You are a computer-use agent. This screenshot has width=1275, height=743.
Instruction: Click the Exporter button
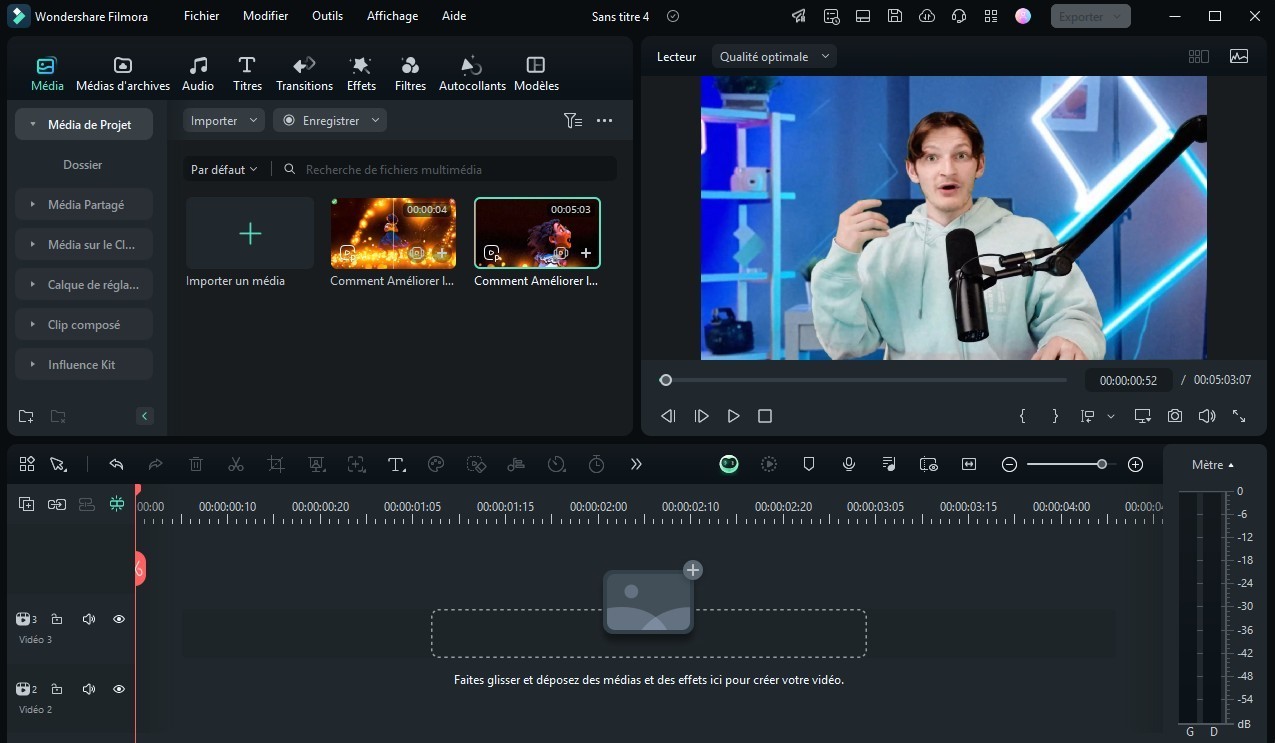[1091, 16]
